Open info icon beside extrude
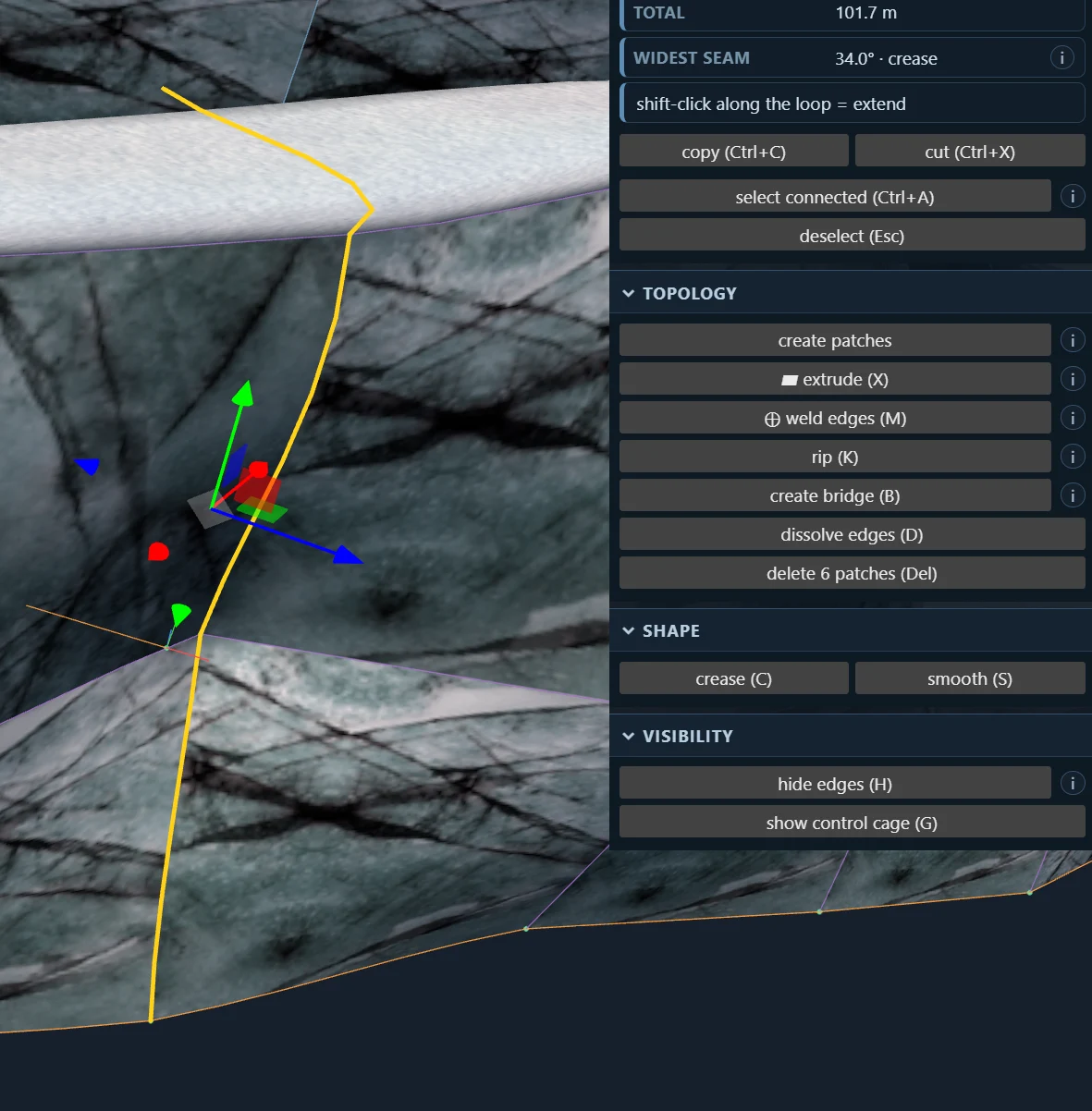 (x=1072, y=379)
